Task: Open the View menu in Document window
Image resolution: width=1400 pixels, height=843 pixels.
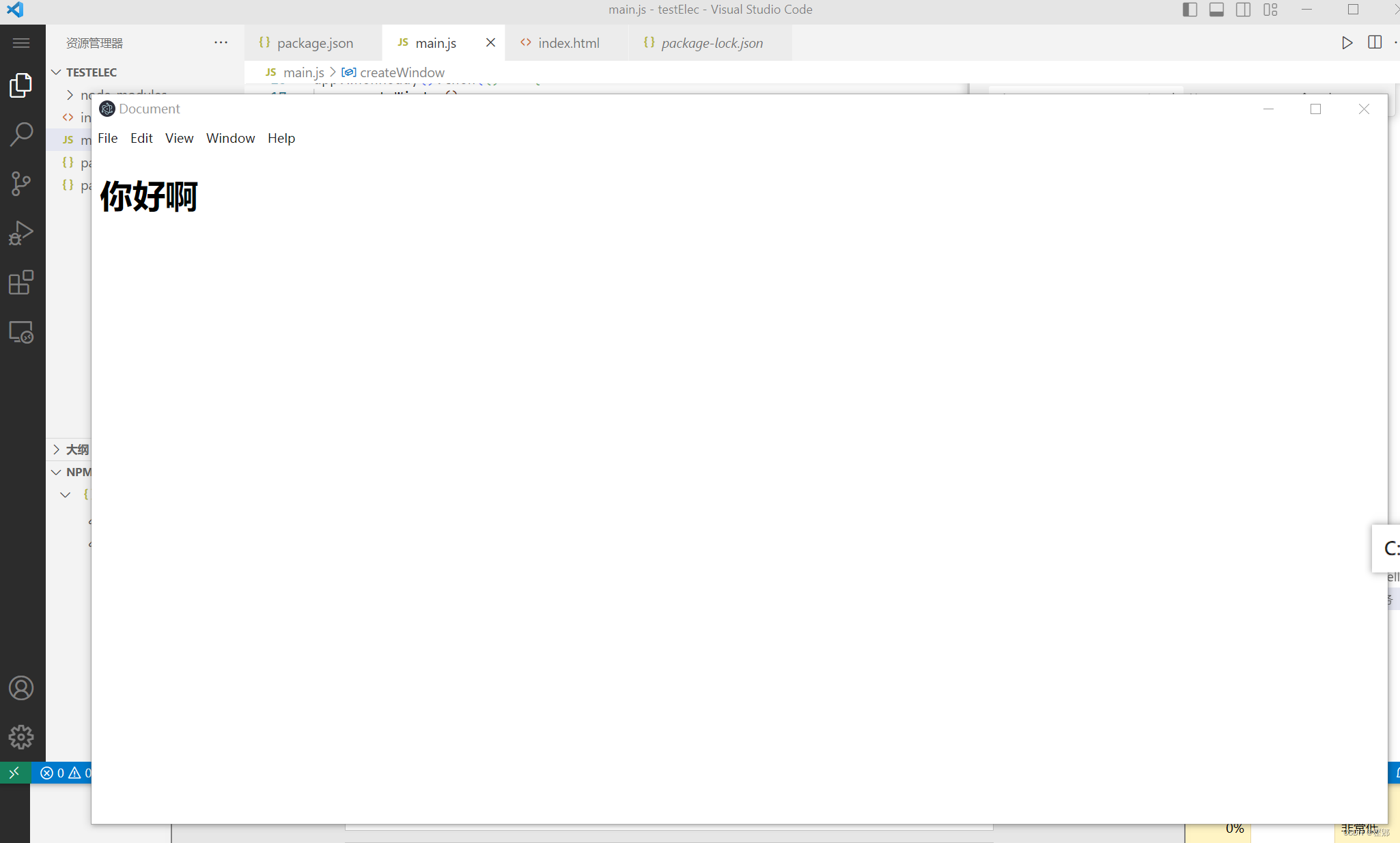Action: (179, 138)
